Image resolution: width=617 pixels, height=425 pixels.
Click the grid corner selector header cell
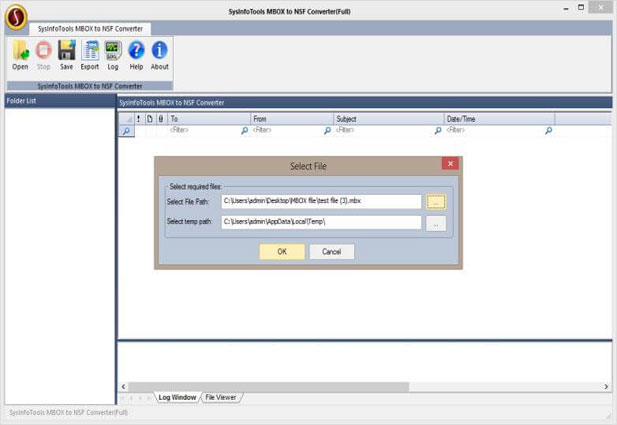126,119
